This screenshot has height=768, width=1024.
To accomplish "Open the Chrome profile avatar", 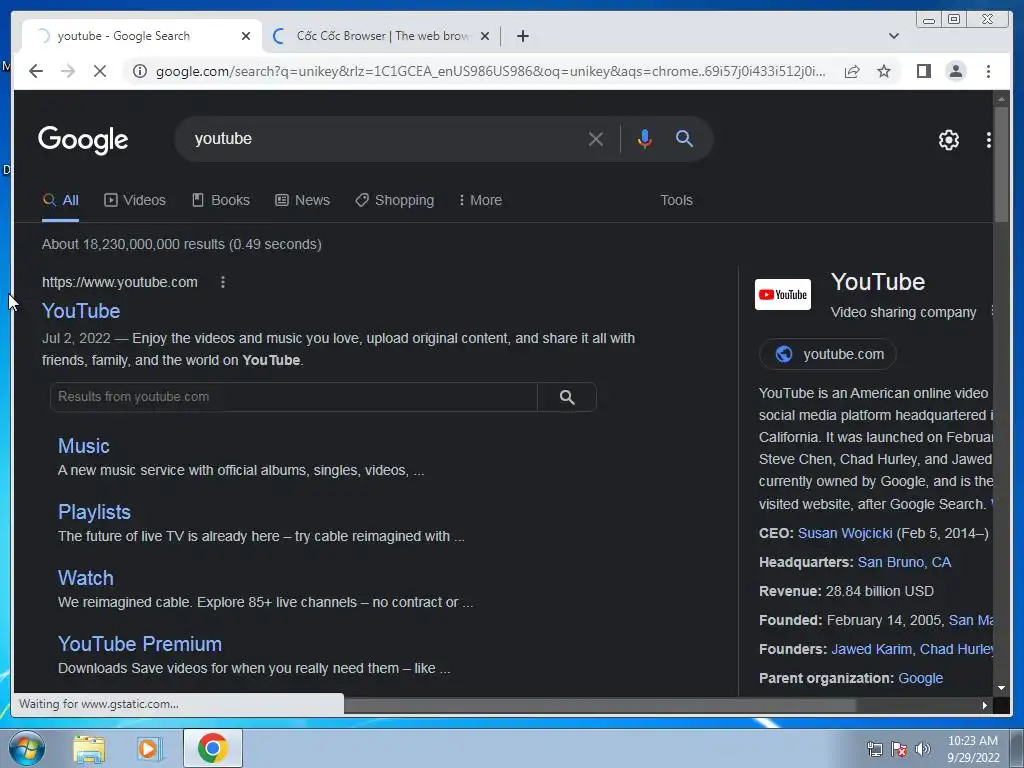I will click(x=955, y=71).
